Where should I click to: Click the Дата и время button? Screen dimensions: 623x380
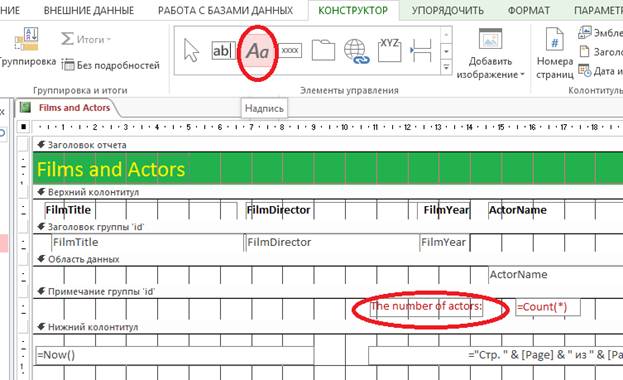[601, 71]
